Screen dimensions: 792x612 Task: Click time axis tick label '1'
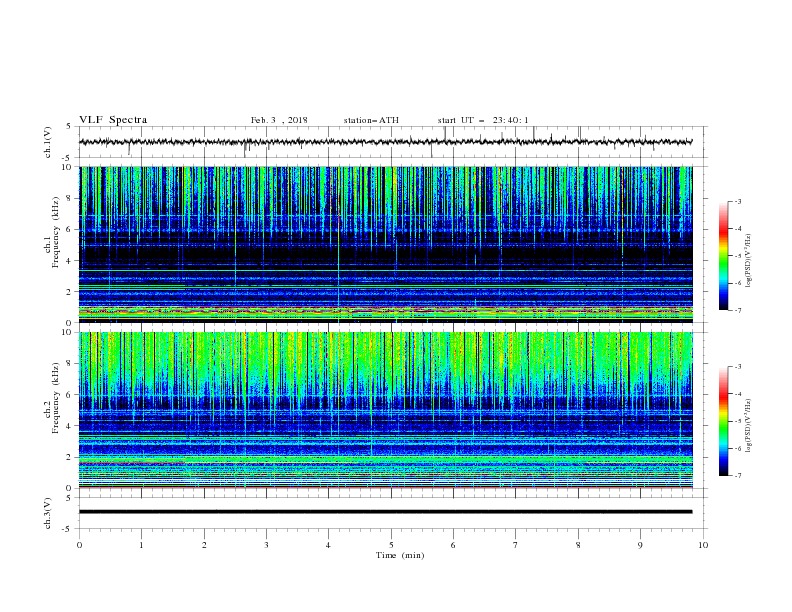pos(141,545)
